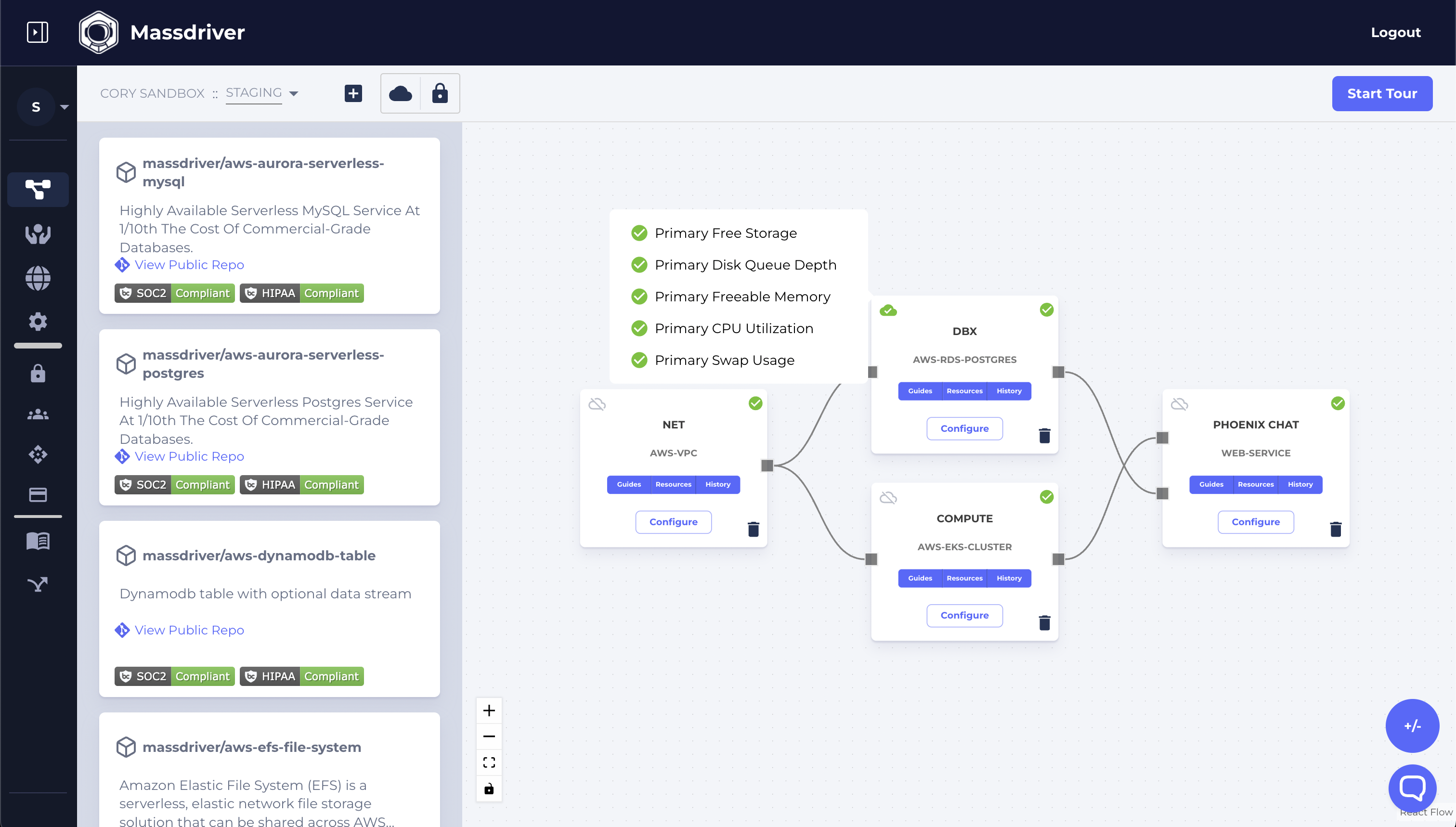Delete the PHOENIX CHAT node
Image resolution: width=1456 pixels, height=827 pixels.
tap(1336, 529)
